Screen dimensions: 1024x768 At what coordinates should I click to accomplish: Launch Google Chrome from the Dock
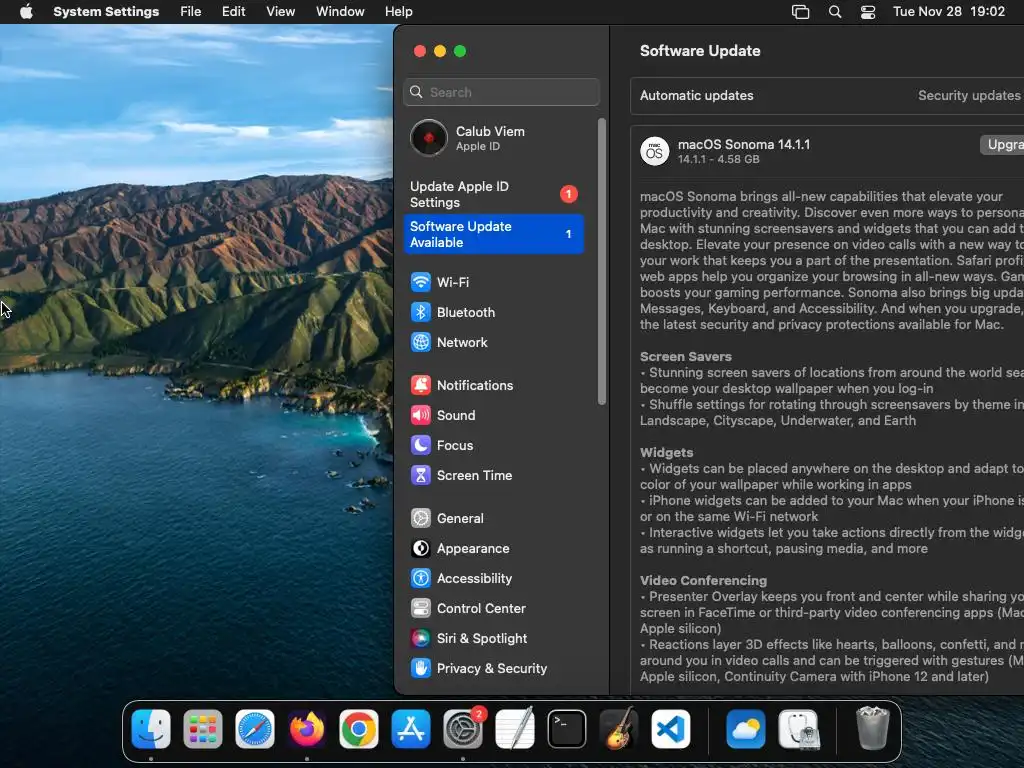[359, 729]
